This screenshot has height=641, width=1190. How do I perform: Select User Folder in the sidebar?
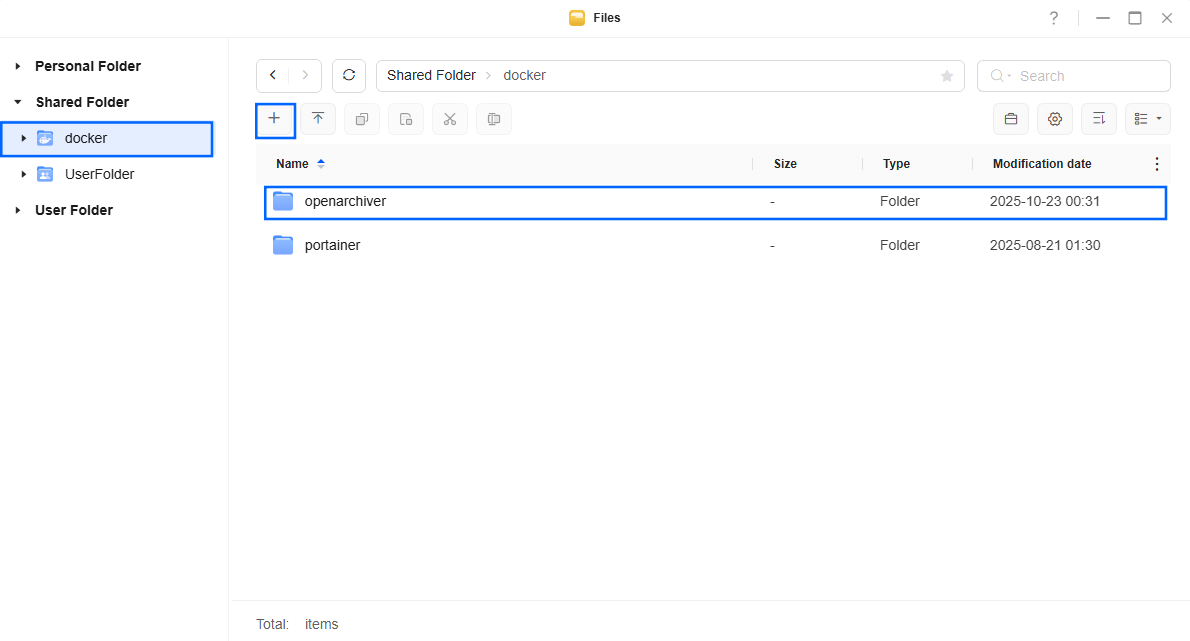tap(74, 210)
